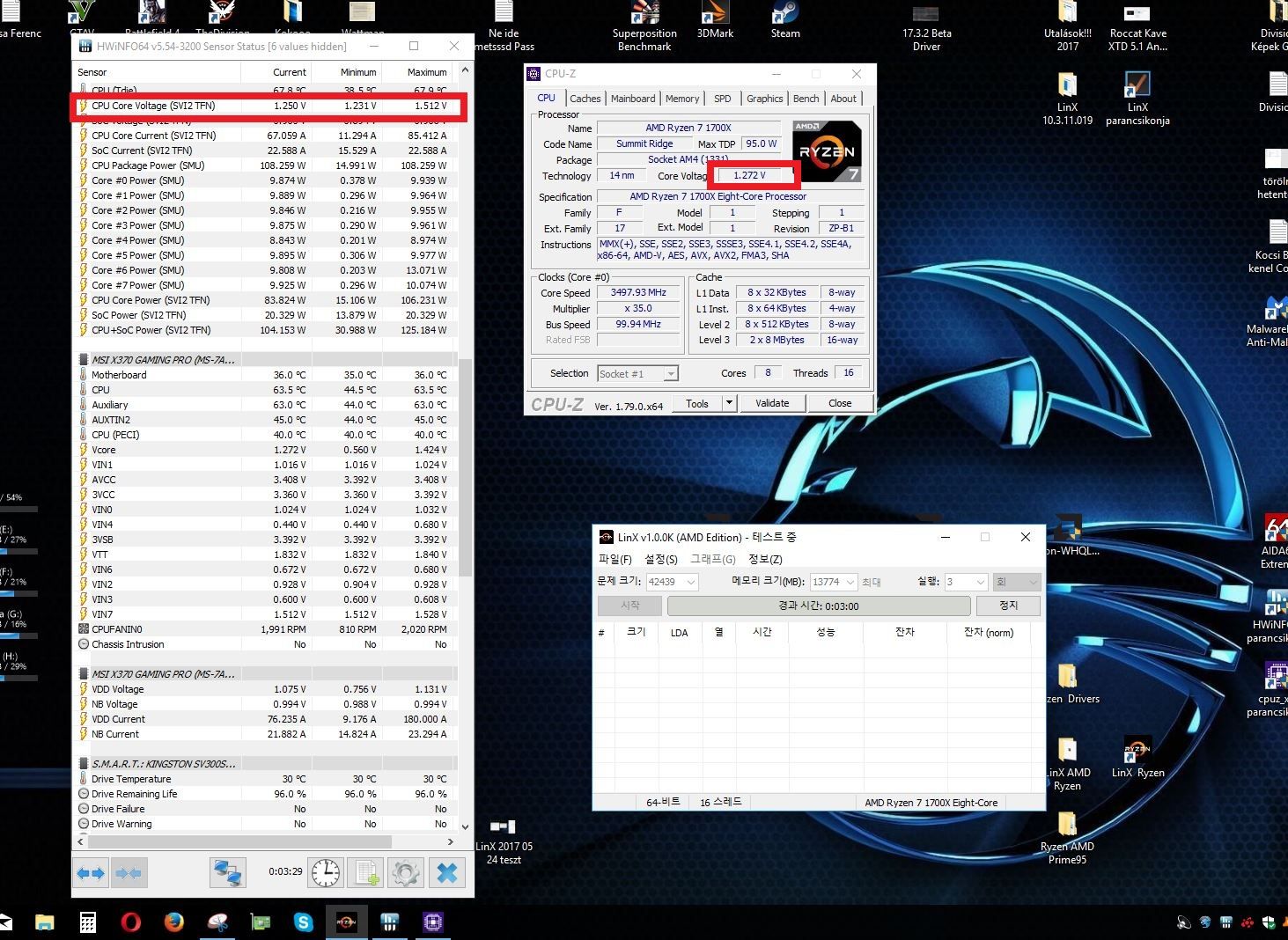Switch to CPU-Z Caches tab
1288x940 pixels.
click(x=585, y=99)
